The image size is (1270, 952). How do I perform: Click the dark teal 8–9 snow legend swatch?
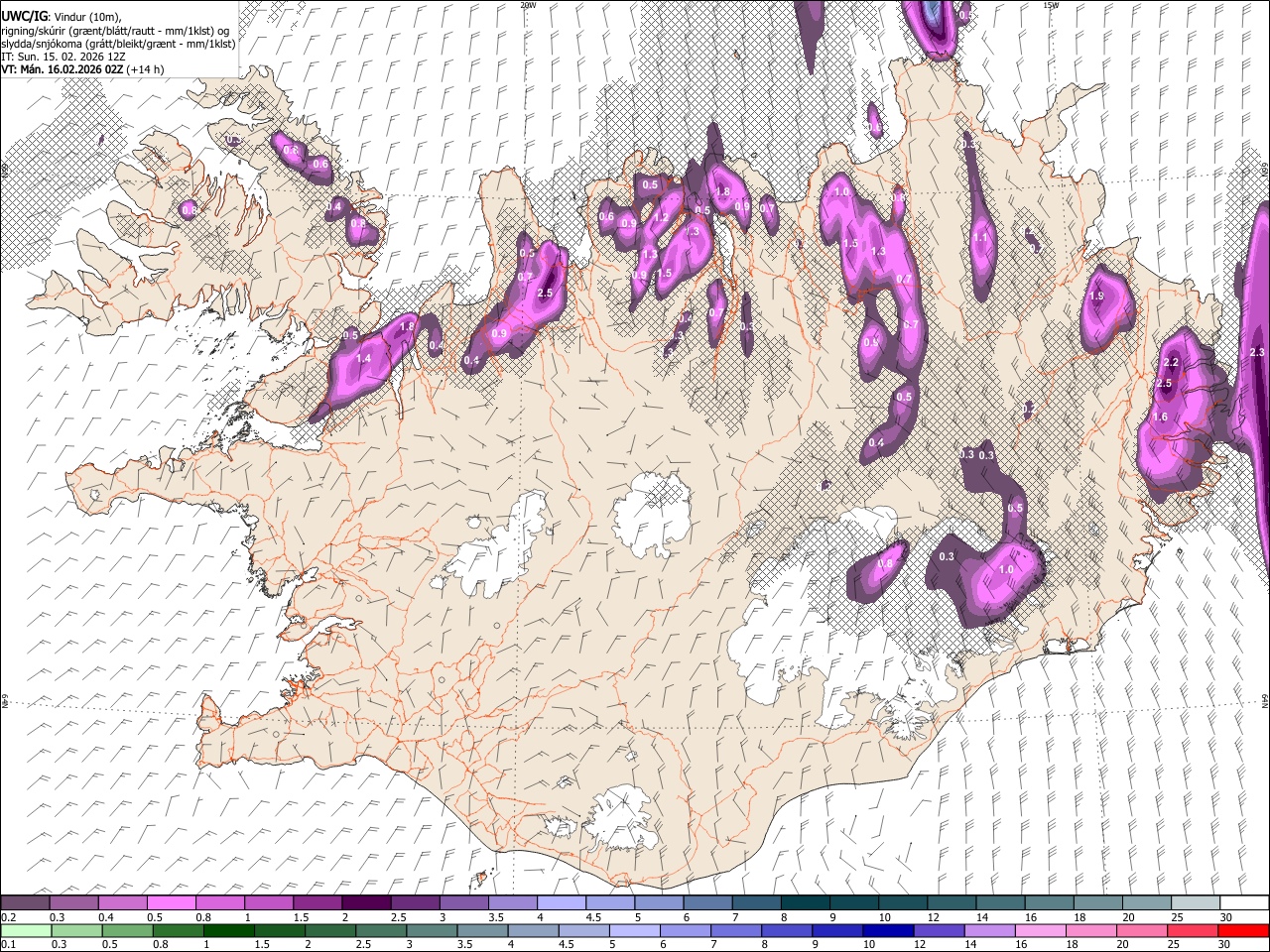[x=805, y=902]
